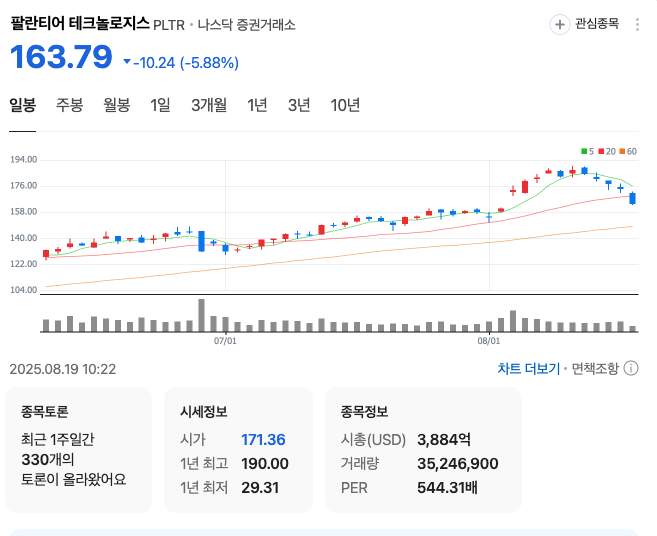Click the latest blue candlestick at chart end

click(x=632, y=198)
